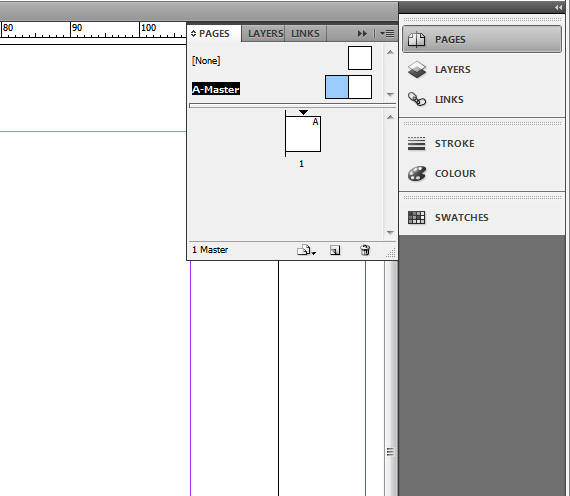Click the Create new page icon
The image size is (570, 496).
(335, 250)
